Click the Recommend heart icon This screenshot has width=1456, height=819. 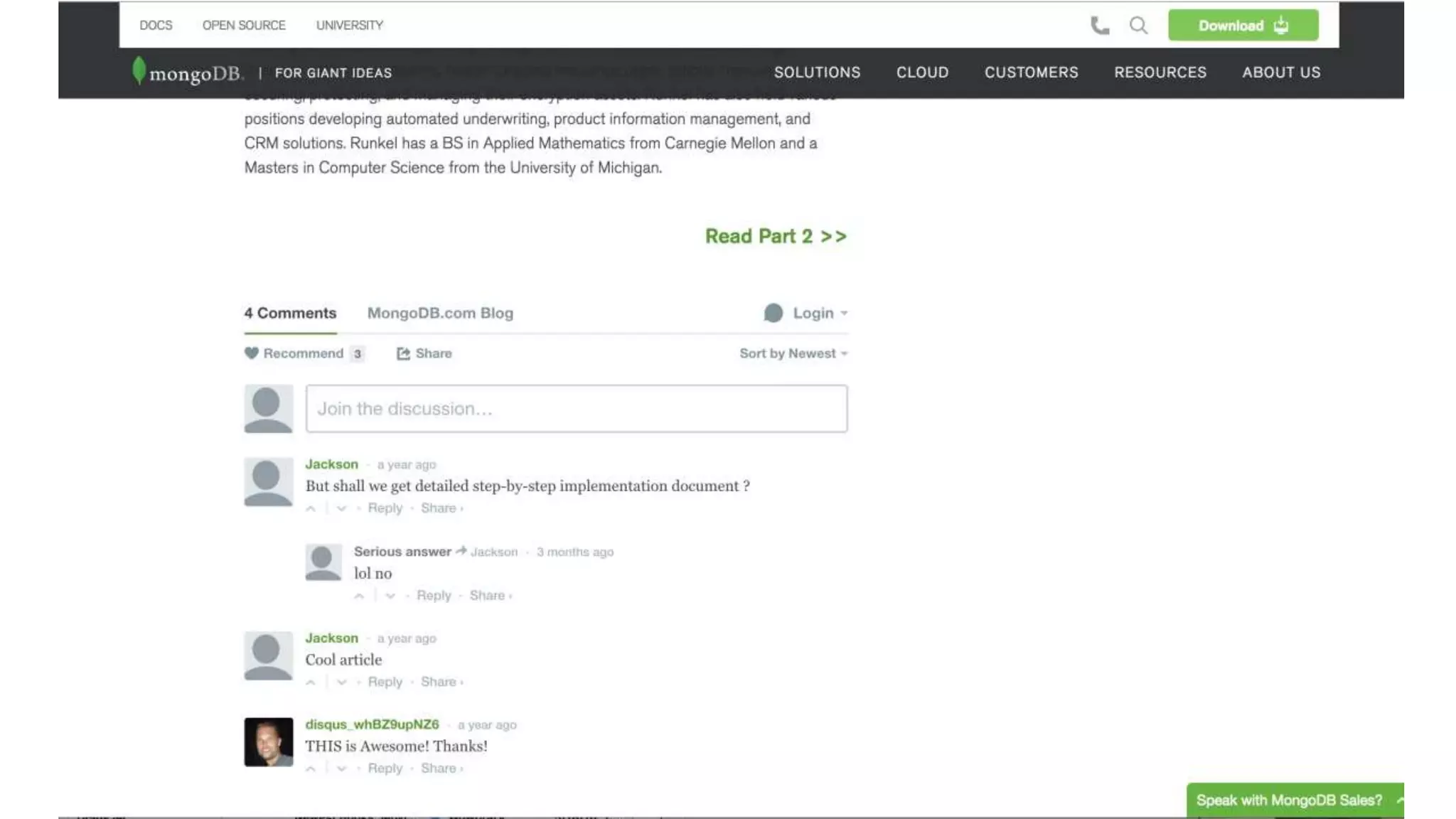[x=252, y=353]
